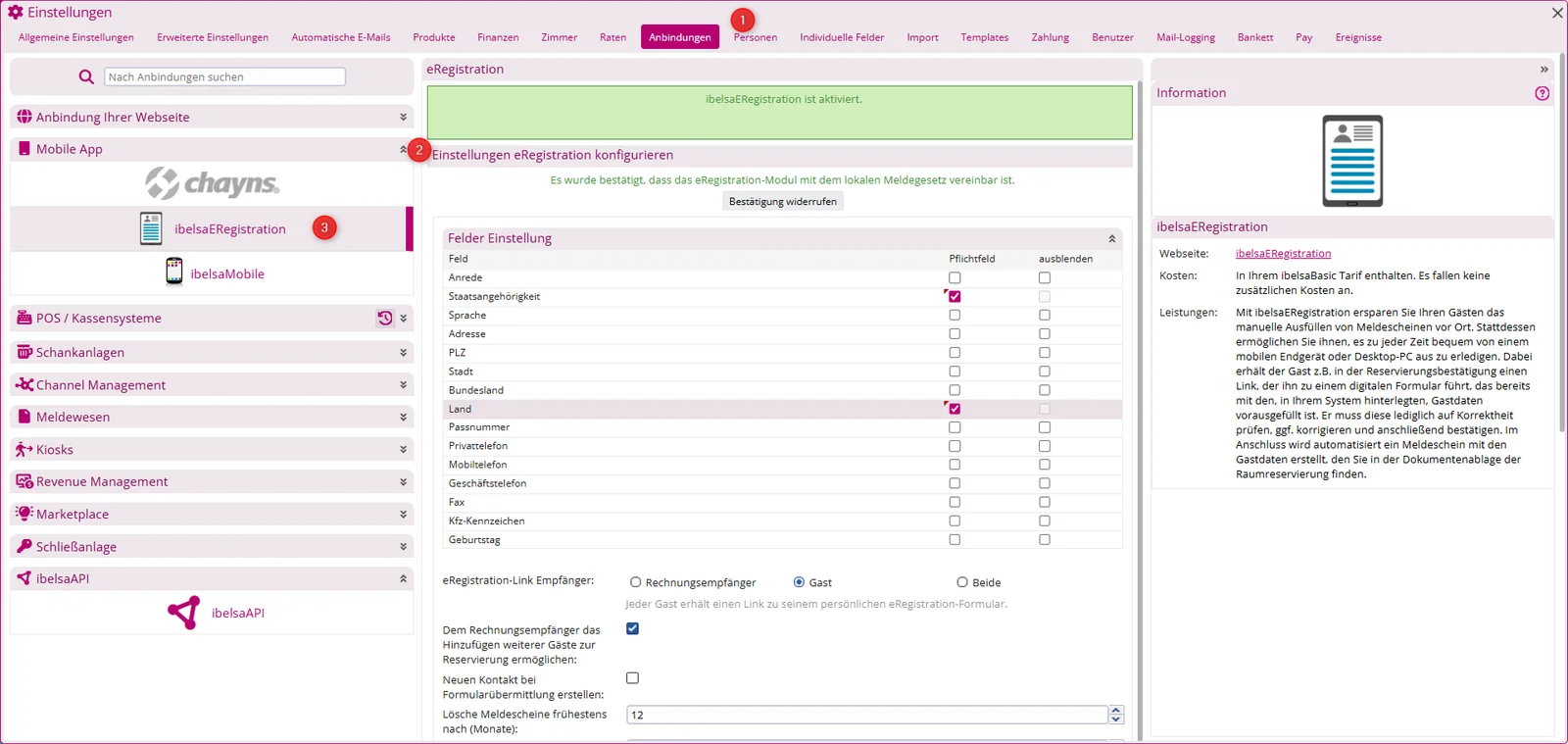Focus the Nach Anbindungen suchen field
Image resolution: width=1568 pixels, height=744 pixels.
tap(225, 76)
